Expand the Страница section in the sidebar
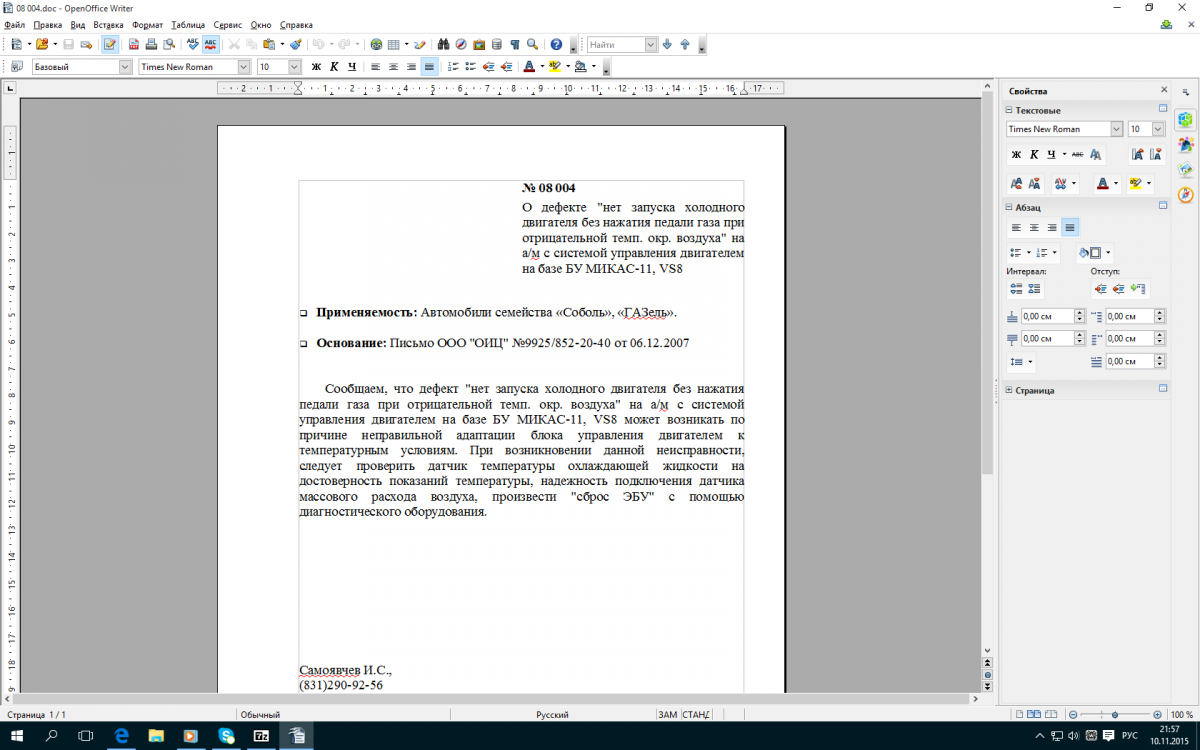Viewport: 1200px width, 750px height. pyautogui.click(x=1035, y=390)
